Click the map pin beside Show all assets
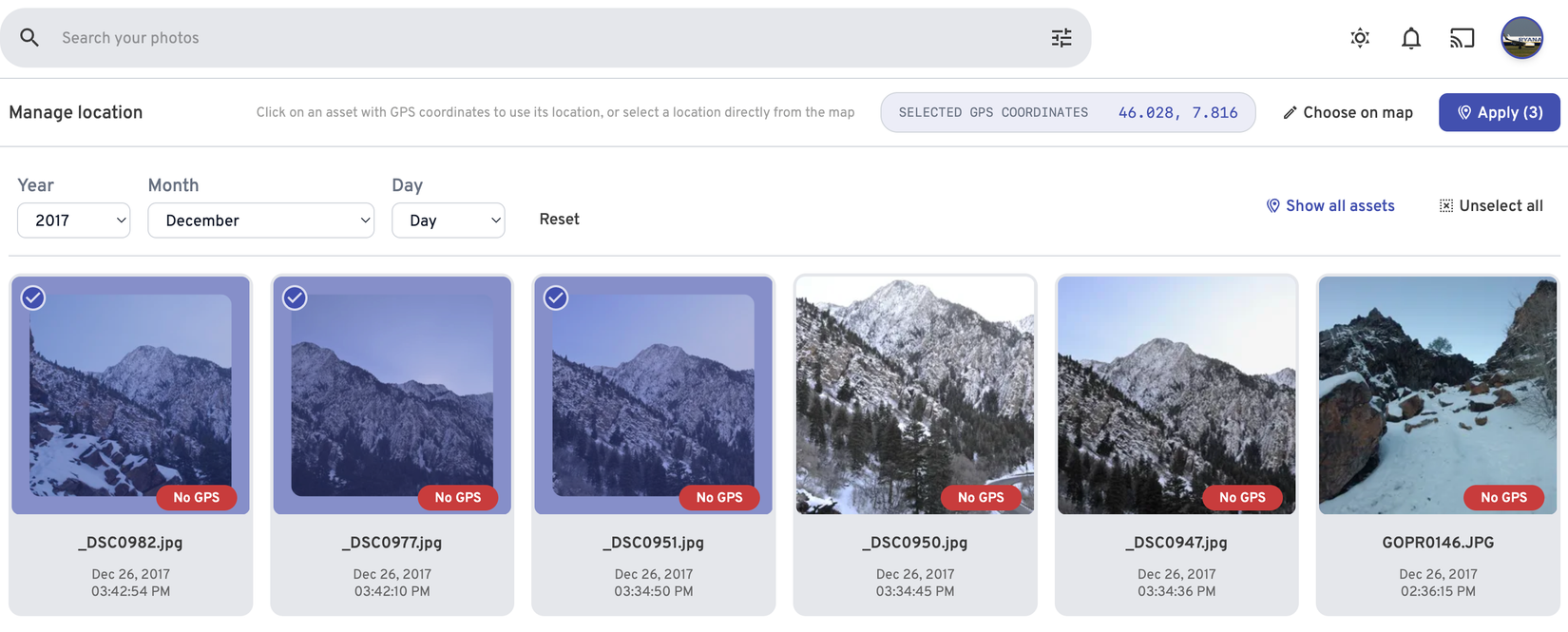This screenshot has width=1568, height=632. [x=1273, y=205]
